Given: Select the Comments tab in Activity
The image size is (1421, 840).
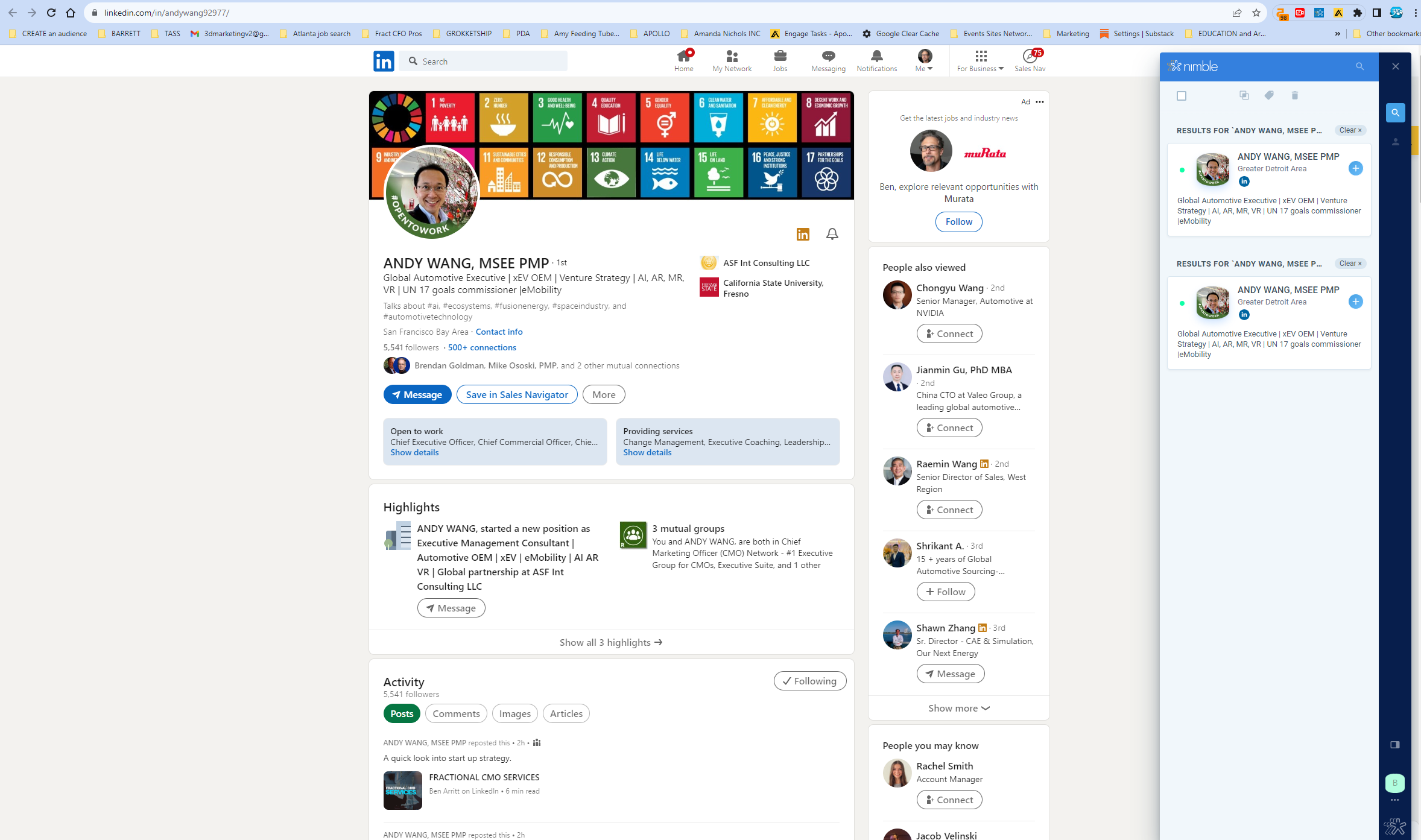Looking at the screenshot, I should [x=455, y=713].
